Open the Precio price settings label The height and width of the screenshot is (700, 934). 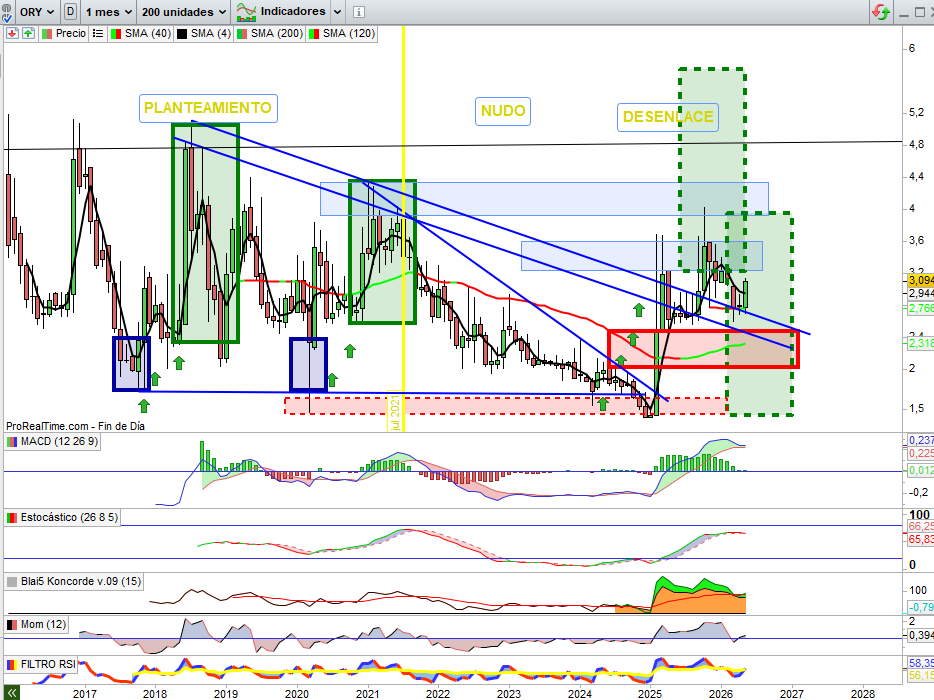(x=64, y=33)
